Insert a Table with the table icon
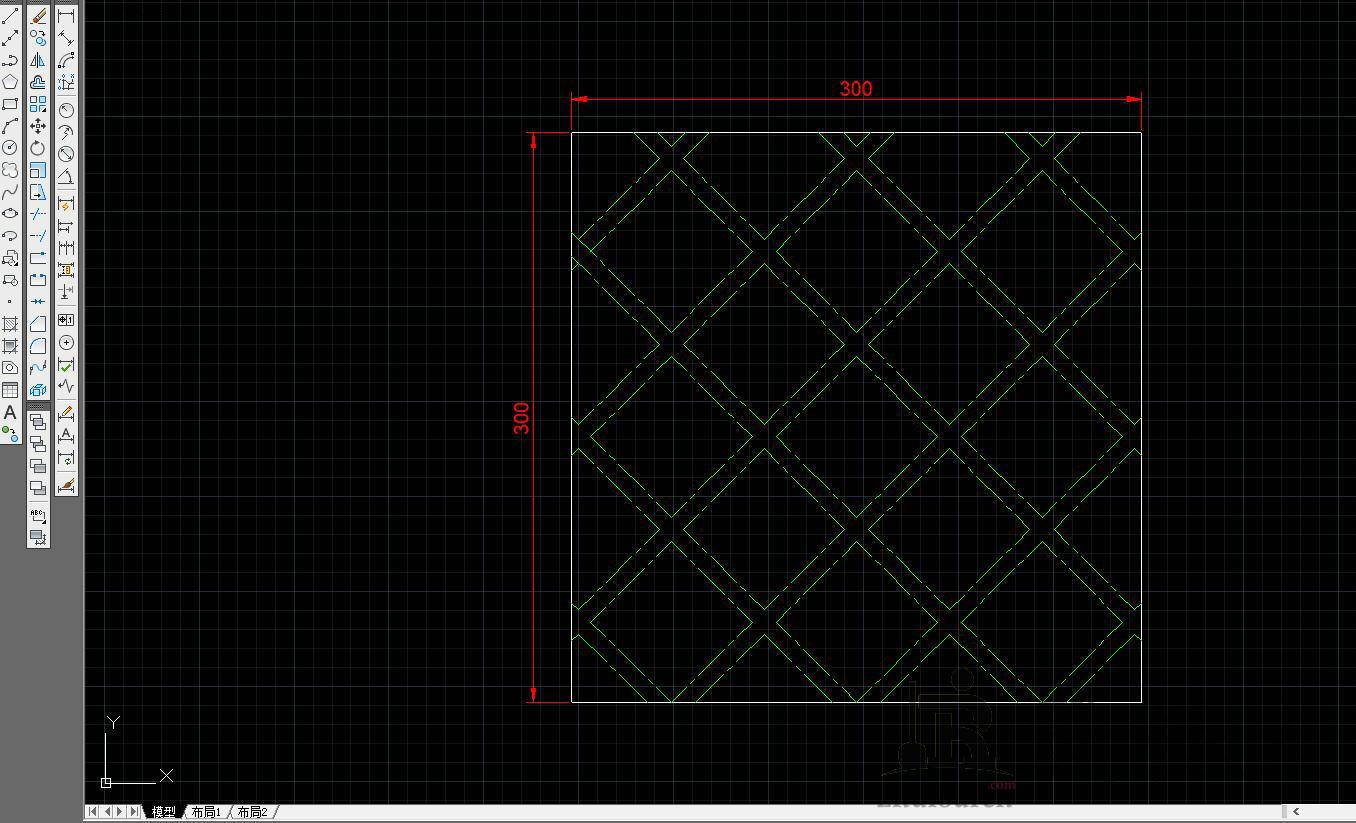Image resolution: width=1356 pixels, height=823 pixels. [10, 390]
